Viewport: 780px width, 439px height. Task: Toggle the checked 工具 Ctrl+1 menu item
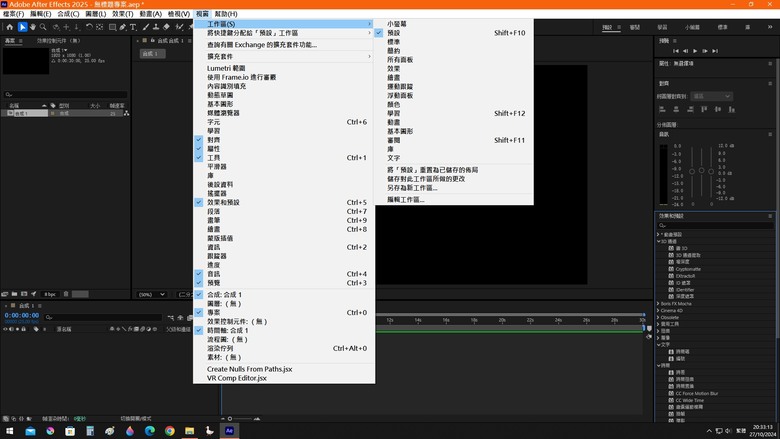tap(284, 158)
